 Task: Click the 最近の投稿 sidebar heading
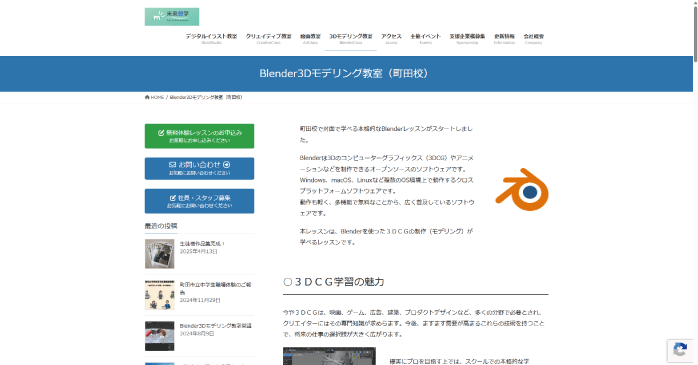161,226
